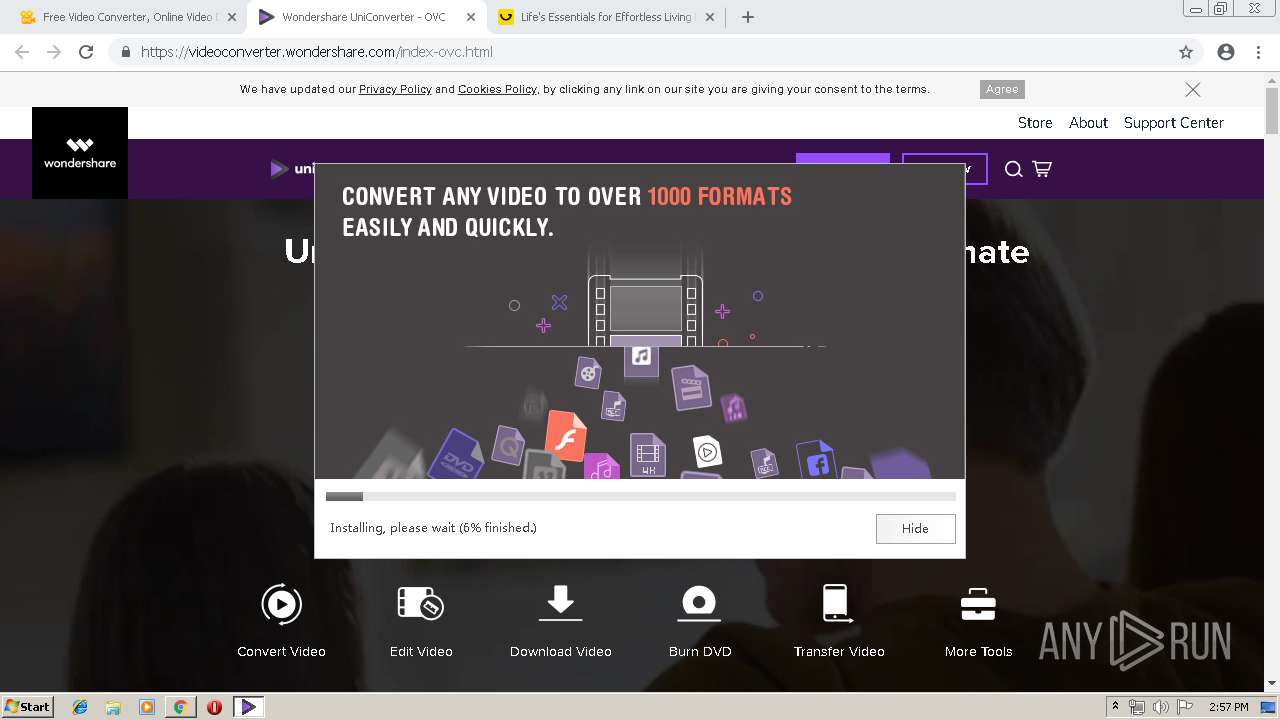Click the Transfer Video phone icon

[837, 604]
